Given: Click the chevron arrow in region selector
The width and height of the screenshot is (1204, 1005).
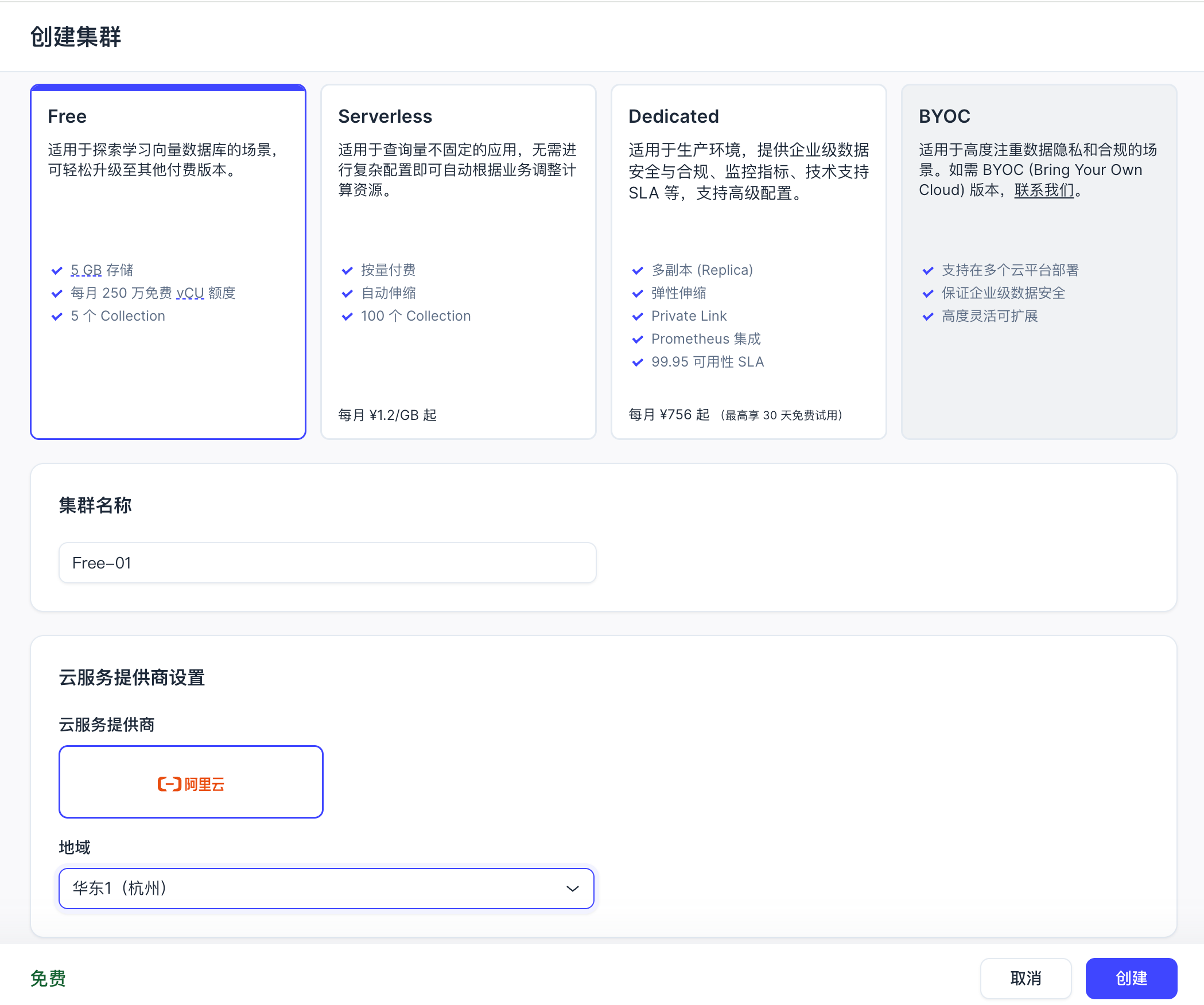Looking at the screenshot, I should pyautogui.click(x=572, y=889).
